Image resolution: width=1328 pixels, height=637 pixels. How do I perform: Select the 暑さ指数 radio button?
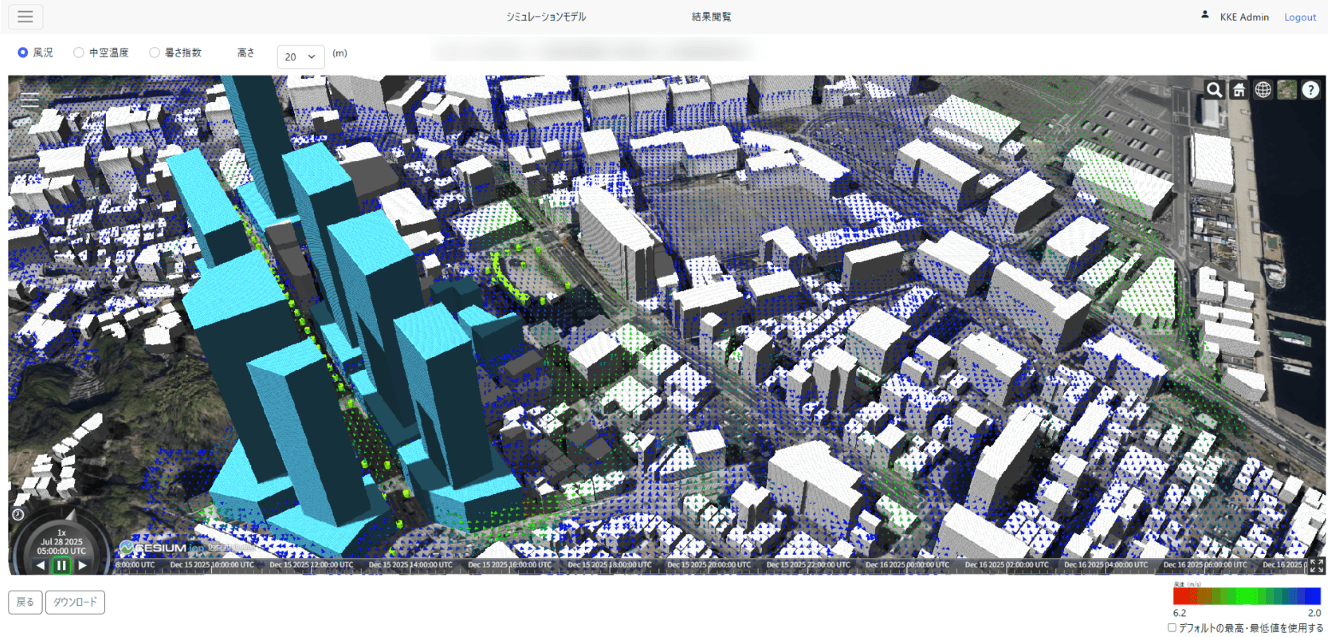pyautogui.click(x=155, y=53)
